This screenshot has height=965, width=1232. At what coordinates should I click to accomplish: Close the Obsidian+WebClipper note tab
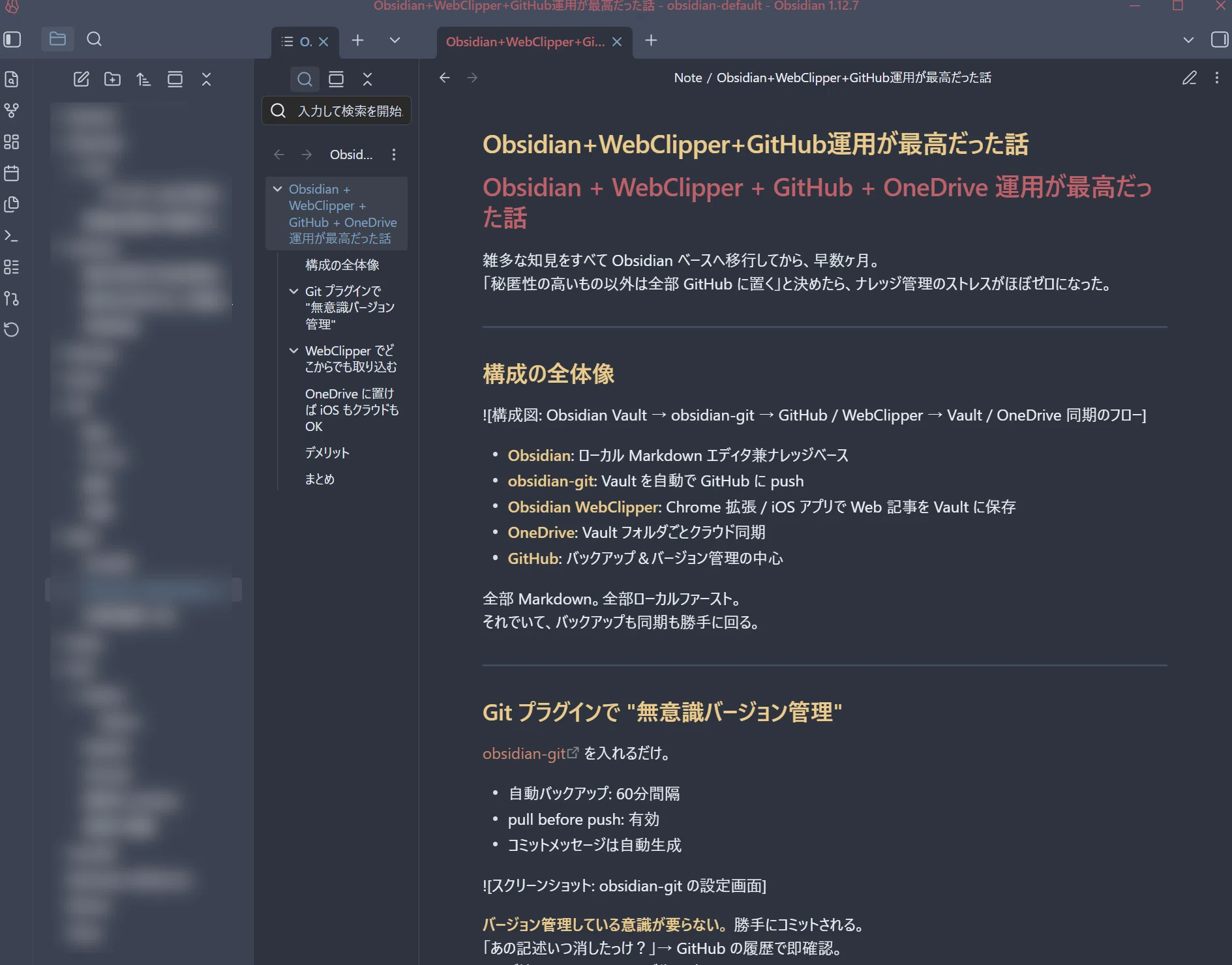617,42
